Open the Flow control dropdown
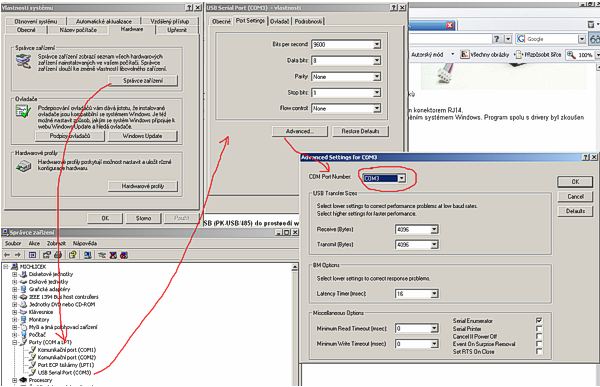 tap(377, 109)
